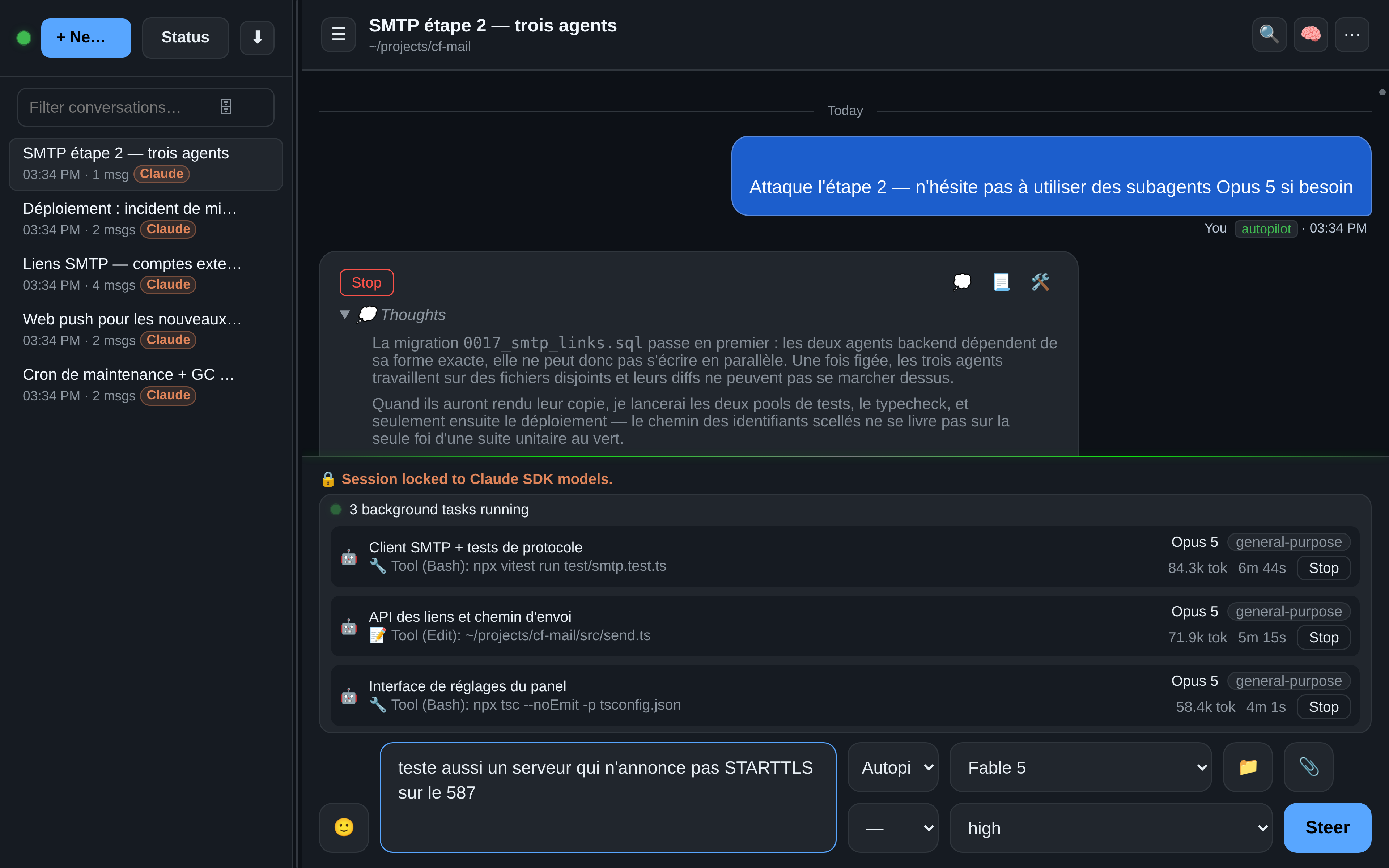Viewport: 1389px width, 868px height.
Task: Open the Fable 5 model dropdown
Action: [1080, 767]
